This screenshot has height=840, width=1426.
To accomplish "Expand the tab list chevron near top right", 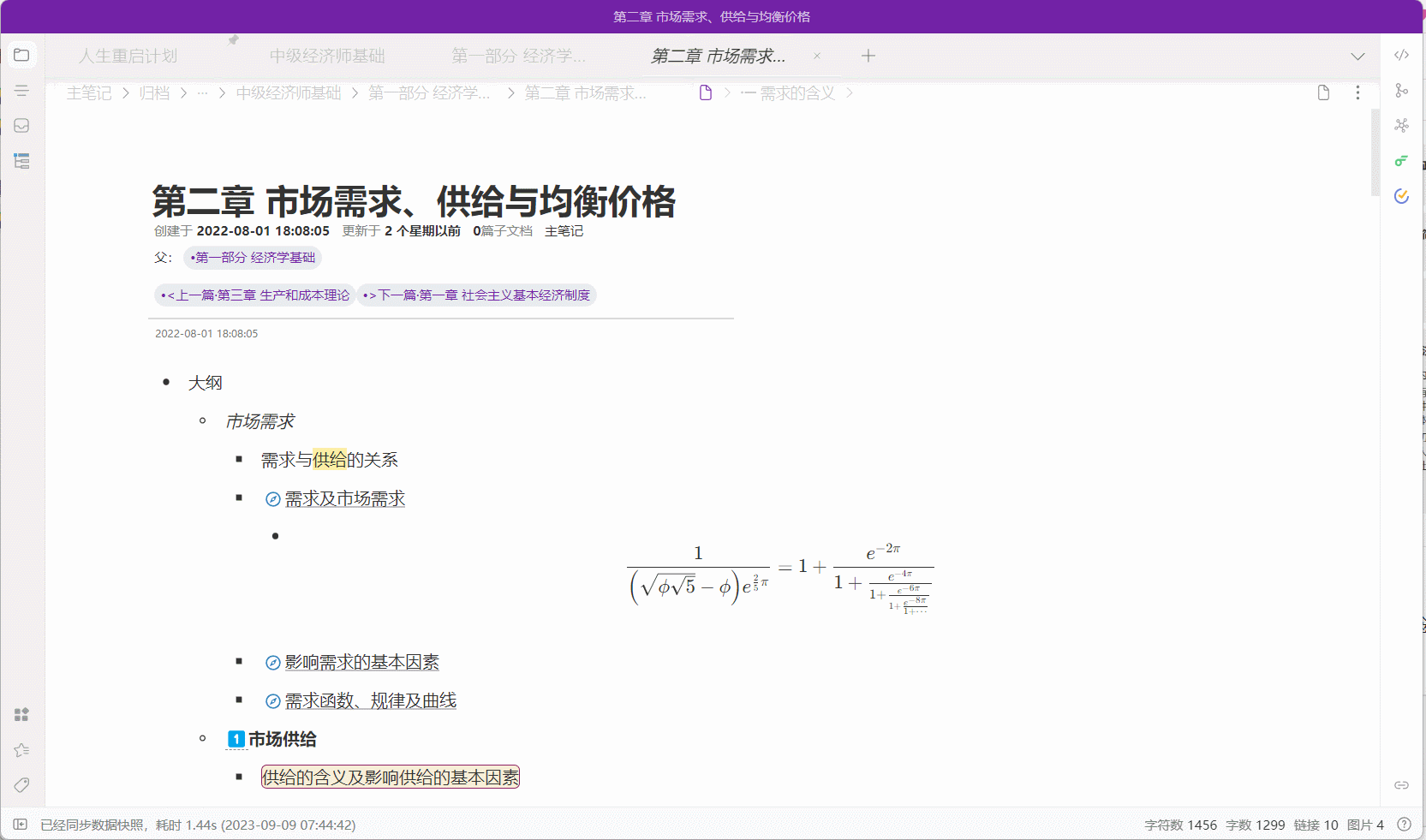I will pyautogui.click(x=1357, y=57).
